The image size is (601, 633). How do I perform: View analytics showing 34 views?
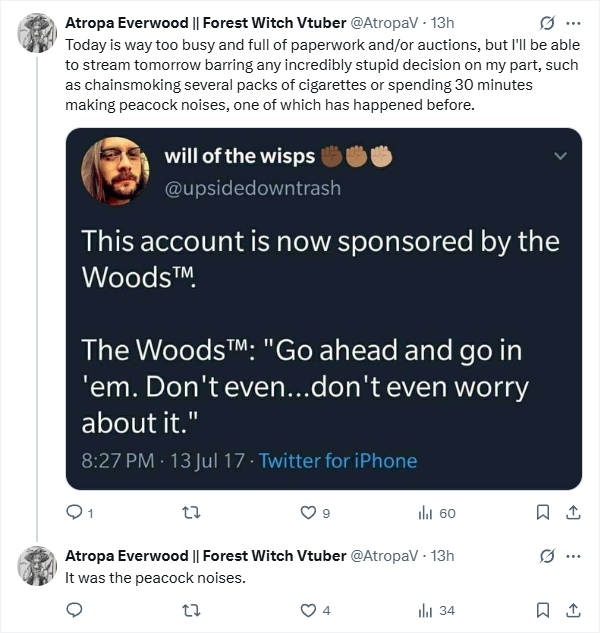[x=427, y=610]
